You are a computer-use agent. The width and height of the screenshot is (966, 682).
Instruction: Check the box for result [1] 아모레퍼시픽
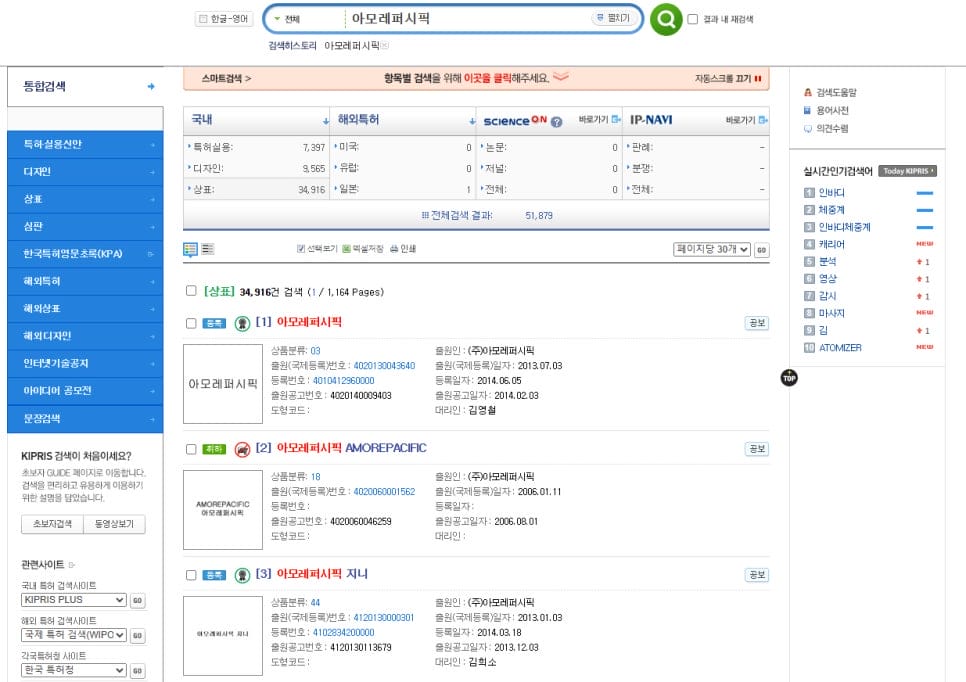(191, 323)
